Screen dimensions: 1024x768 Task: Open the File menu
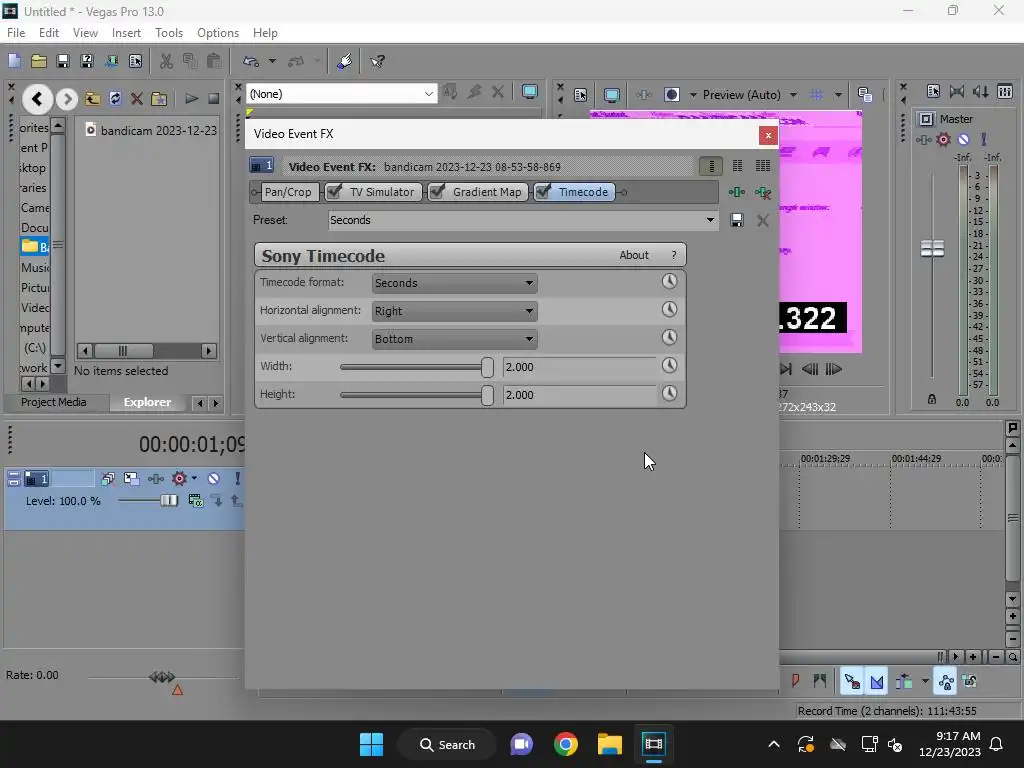click(x=16, y=33)
